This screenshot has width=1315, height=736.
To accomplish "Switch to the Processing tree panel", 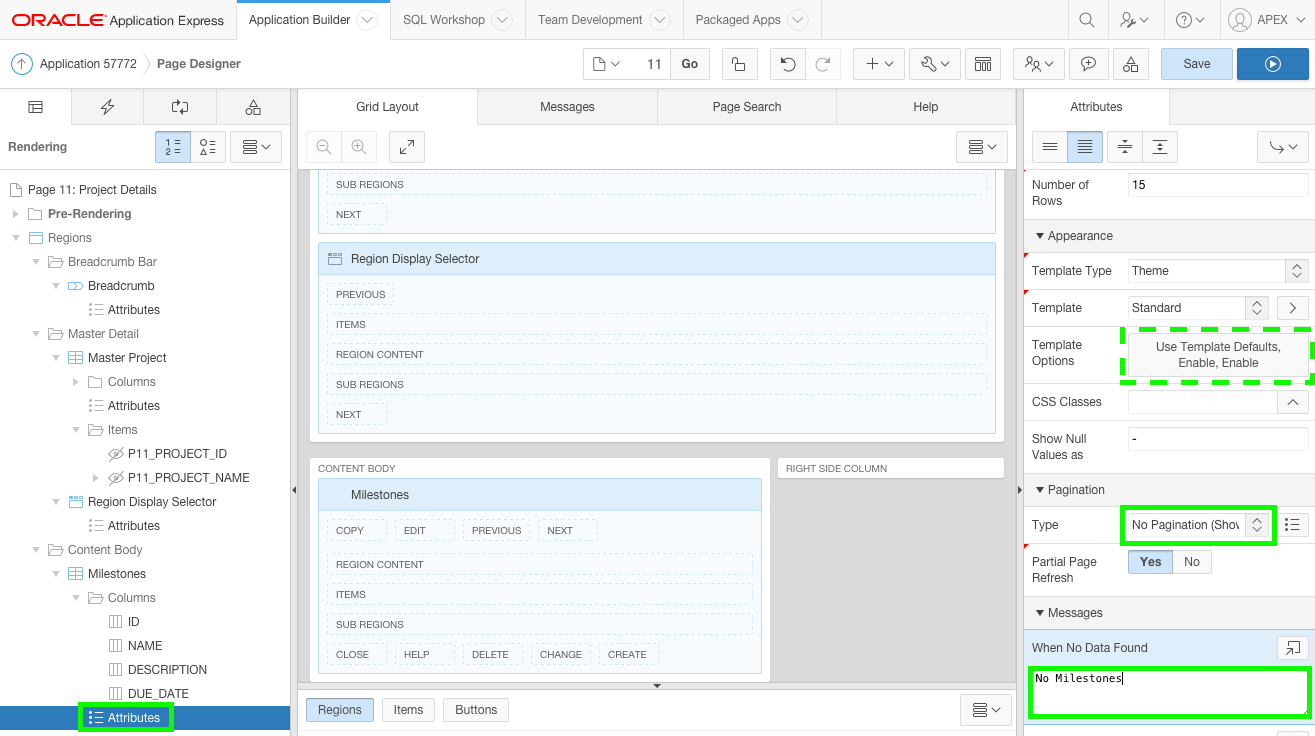I will 179,107.
